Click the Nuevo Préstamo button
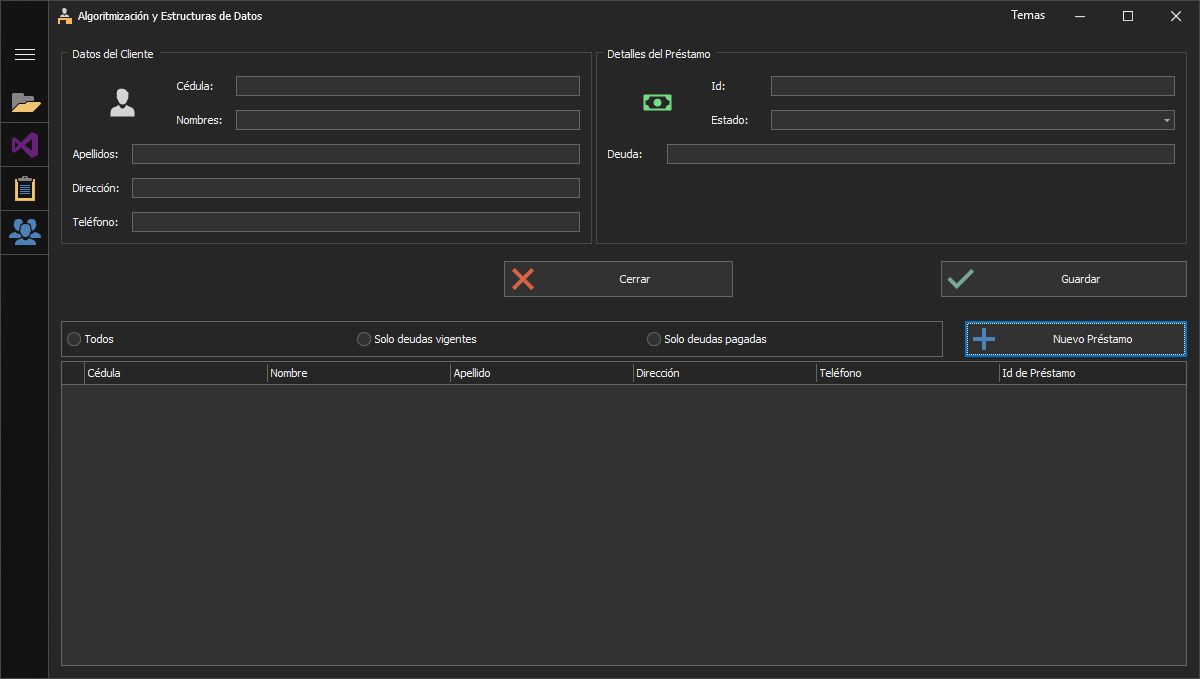 1075,339
